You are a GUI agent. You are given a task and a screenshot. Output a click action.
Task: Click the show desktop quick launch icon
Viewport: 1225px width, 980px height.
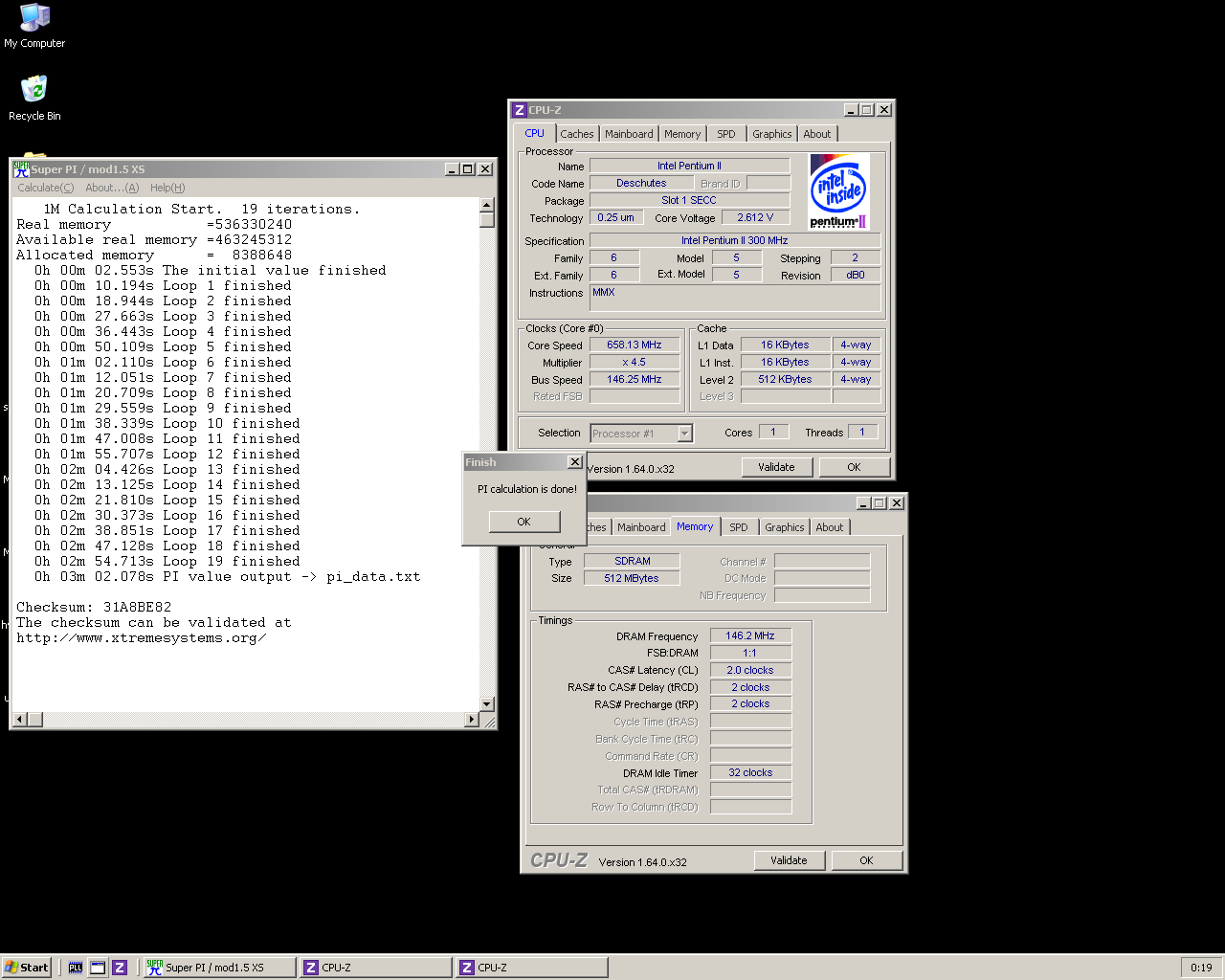click(x=98, y=968)
